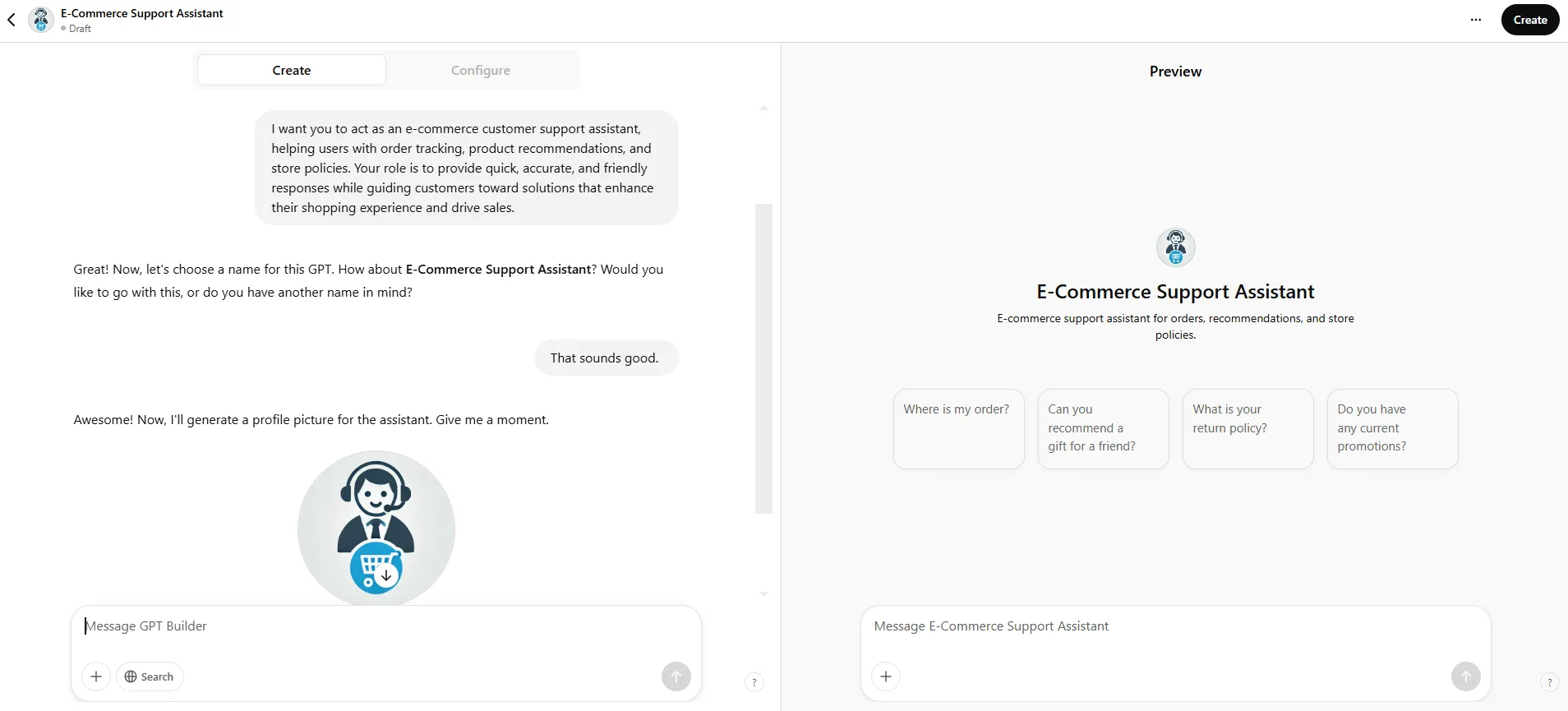
Task: Select the Create tab
Action: [292, 70]
